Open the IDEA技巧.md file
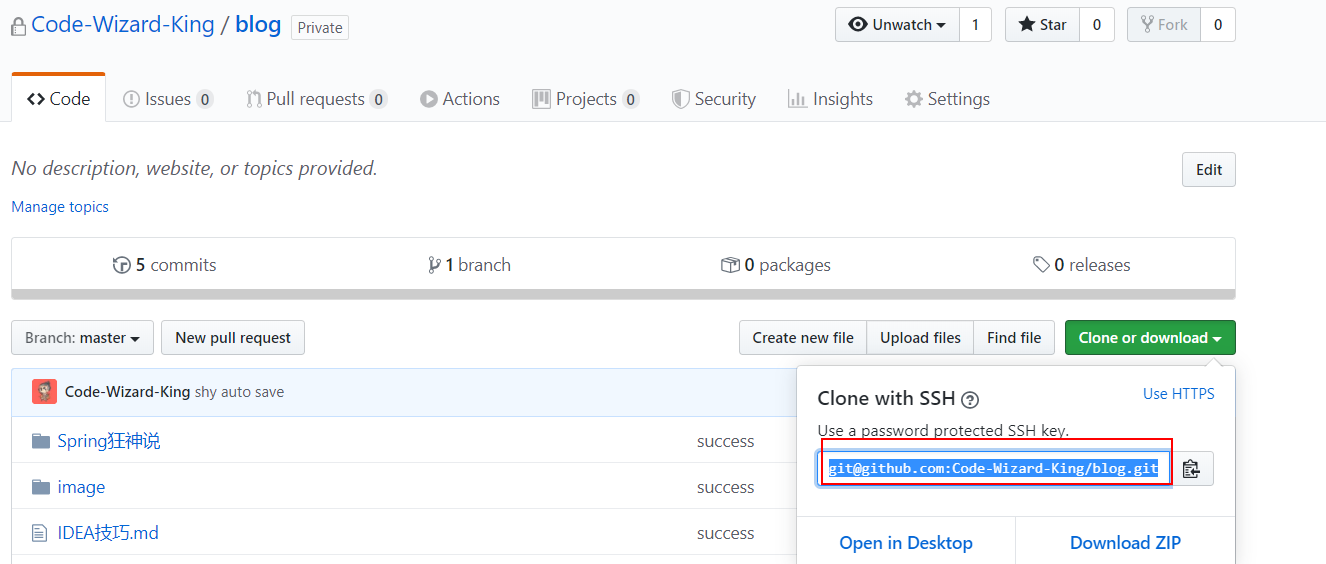Screen dimensions: 1326x564 tap(108, 533)
